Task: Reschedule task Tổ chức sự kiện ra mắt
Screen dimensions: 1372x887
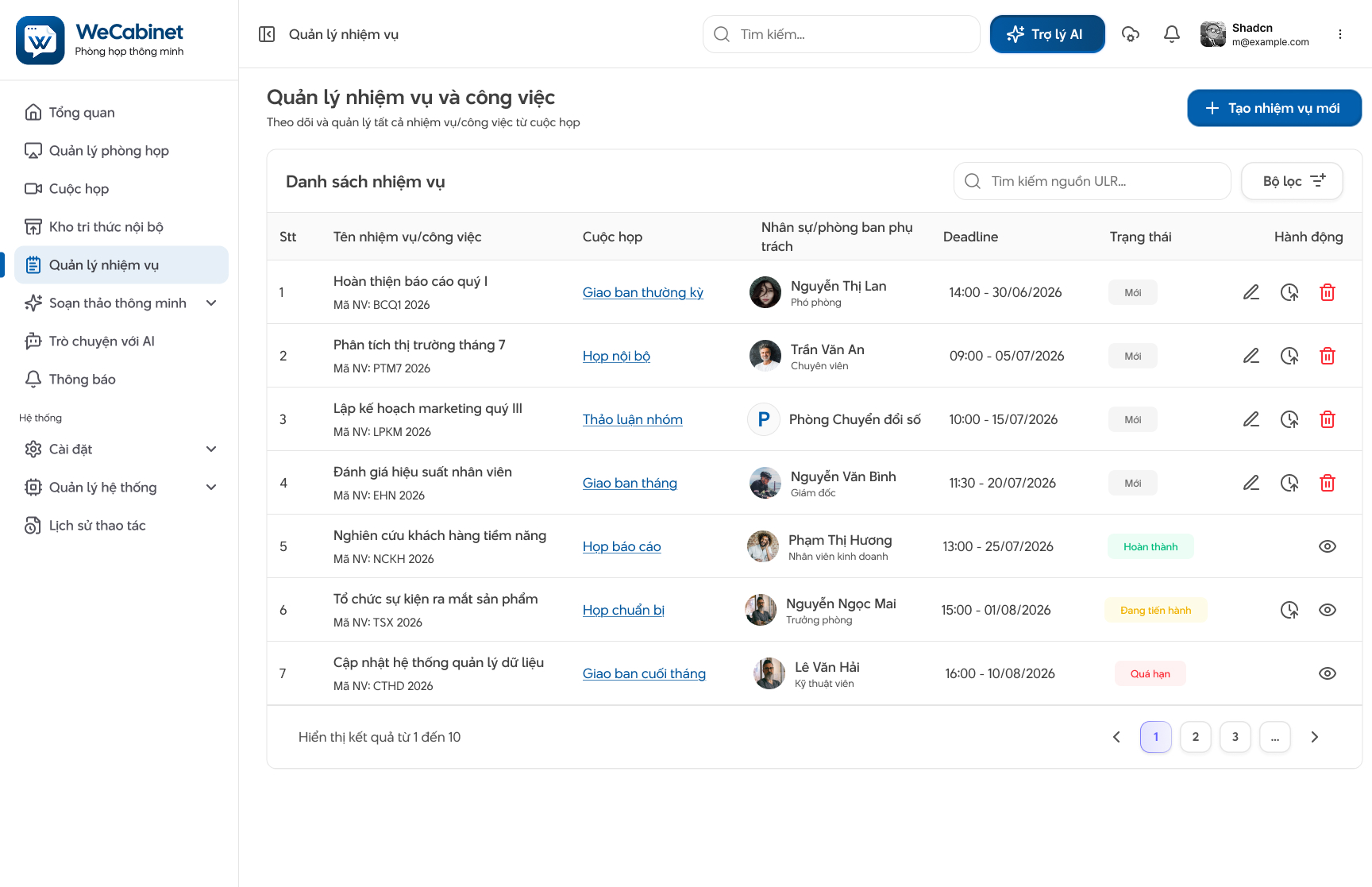Action: pyautogui.click(x=1289, y=610)
